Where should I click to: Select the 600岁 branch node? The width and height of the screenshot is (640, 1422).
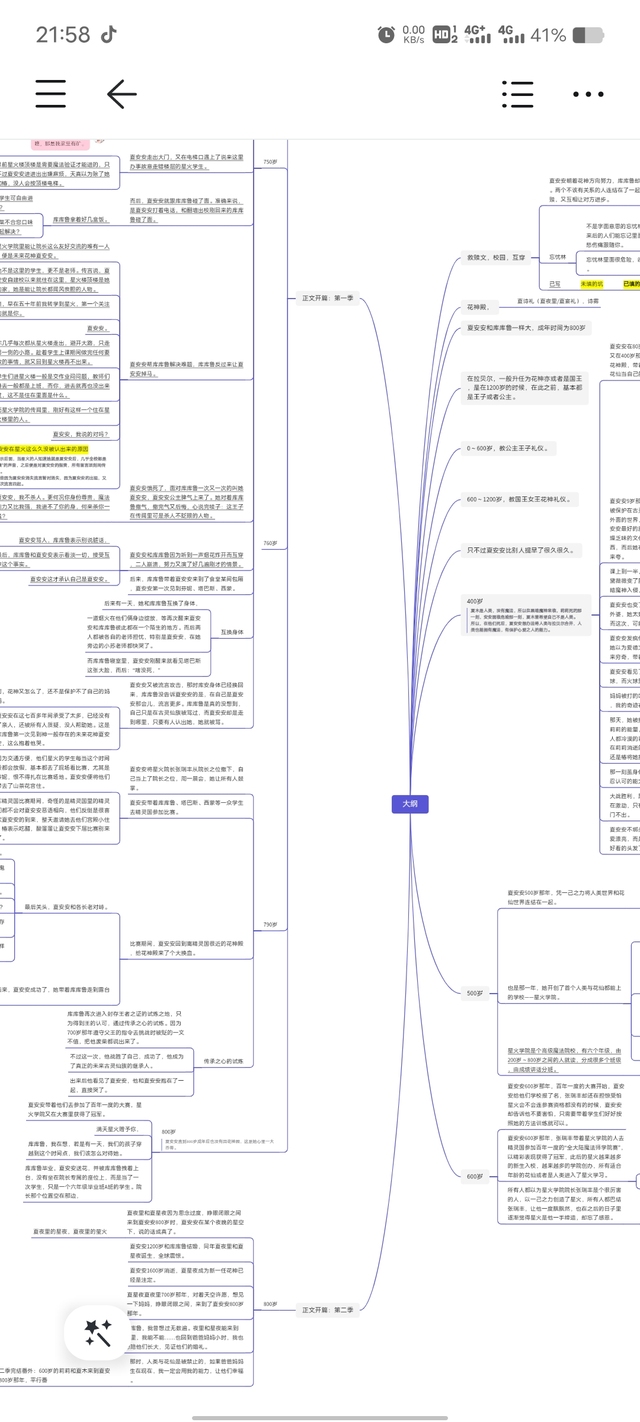point(474,1176)
